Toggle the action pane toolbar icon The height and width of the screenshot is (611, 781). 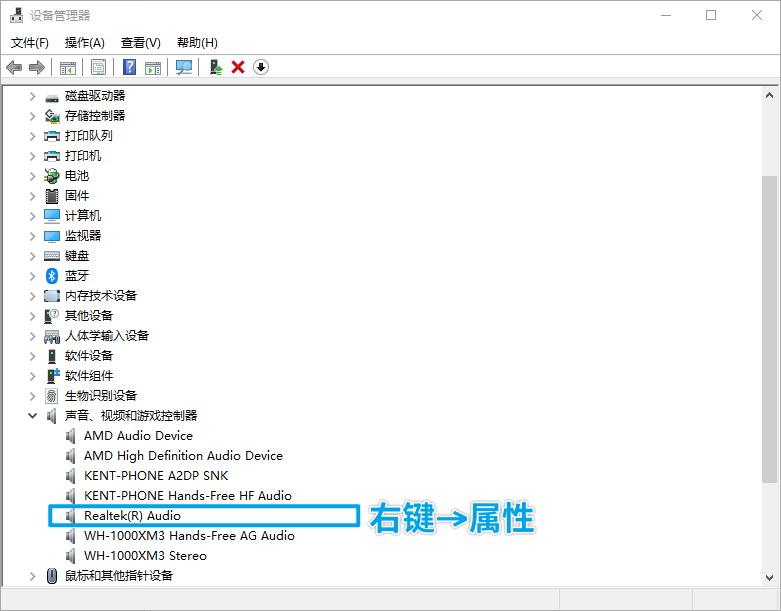coord(153,67)
